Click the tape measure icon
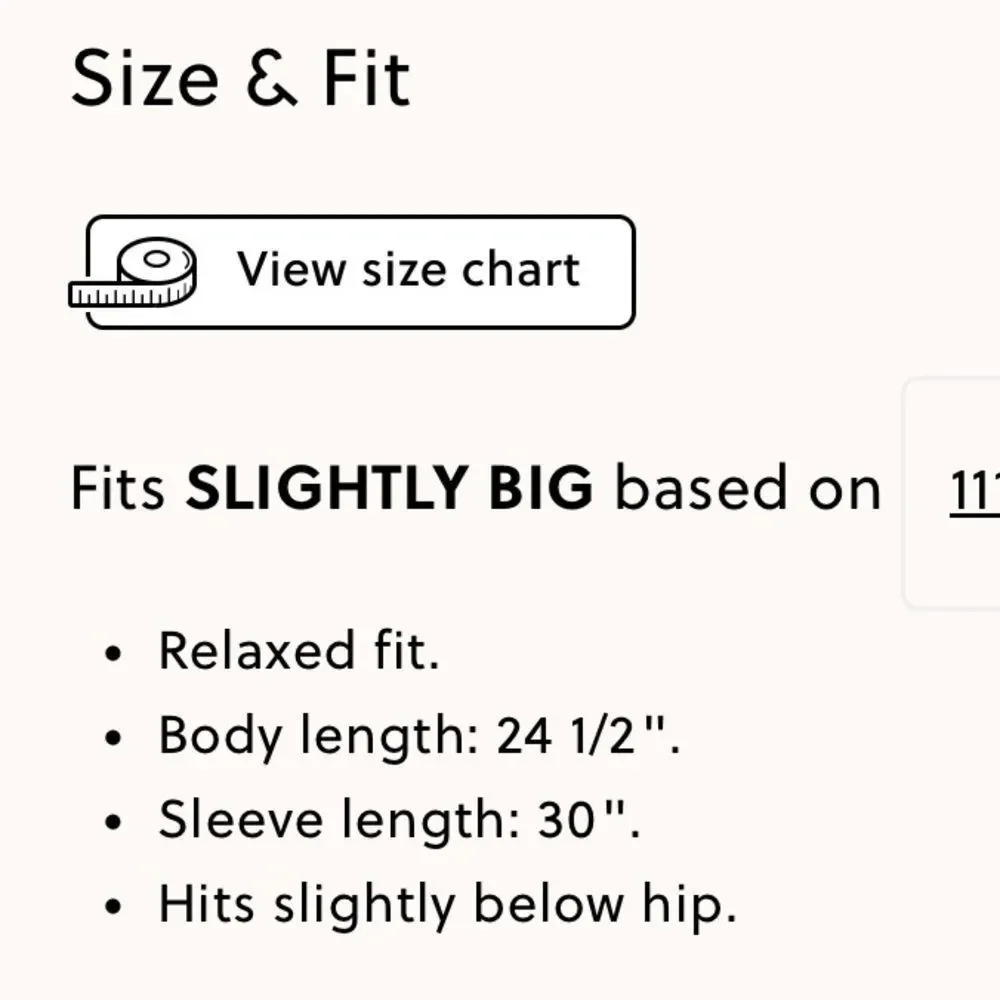Screen dimensions: 1000x1000 point(133,272)
